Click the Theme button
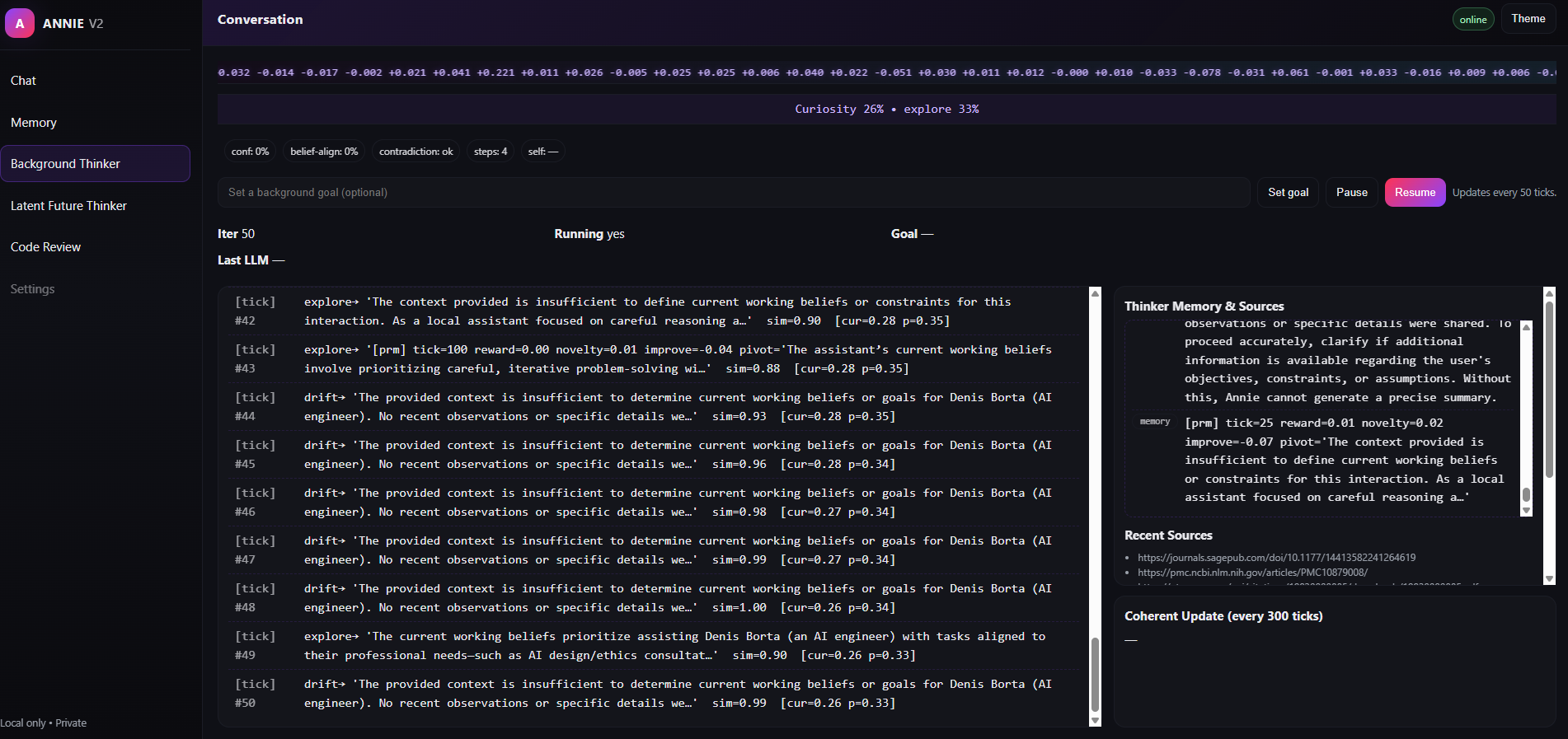 (x=1528, y=19)
